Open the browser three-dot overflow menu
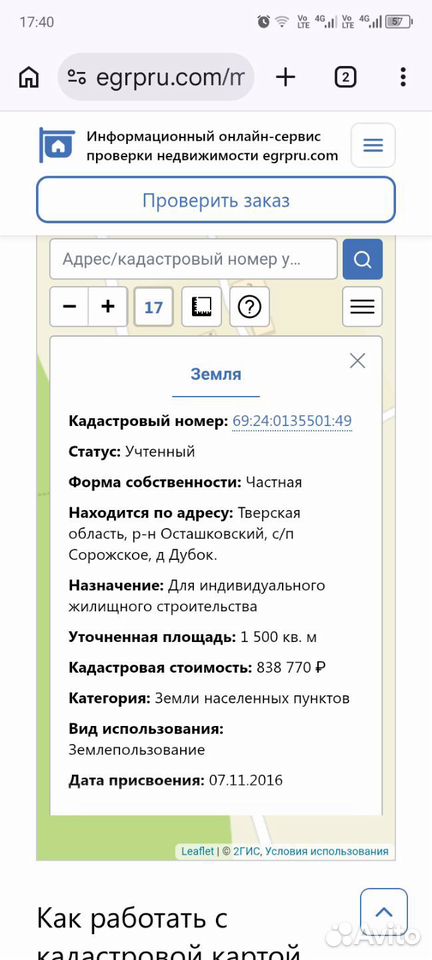The height and width of the screenshot is (960, 432). tap(403, 77)
